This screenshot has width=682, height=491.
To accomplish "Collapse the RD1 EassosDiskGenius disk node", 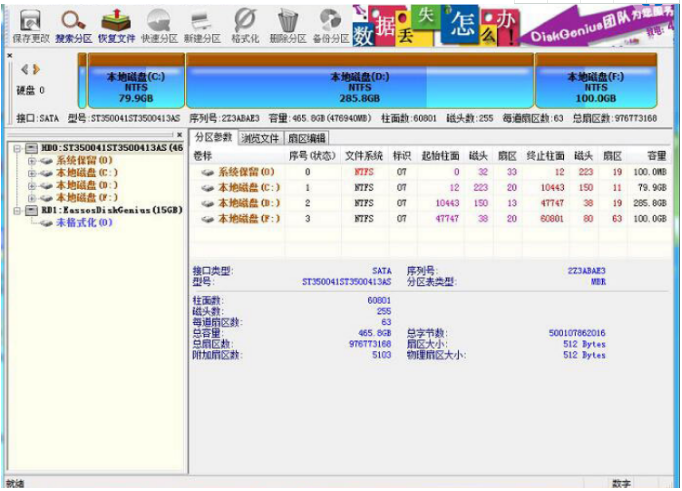I will tap(18, 210).
